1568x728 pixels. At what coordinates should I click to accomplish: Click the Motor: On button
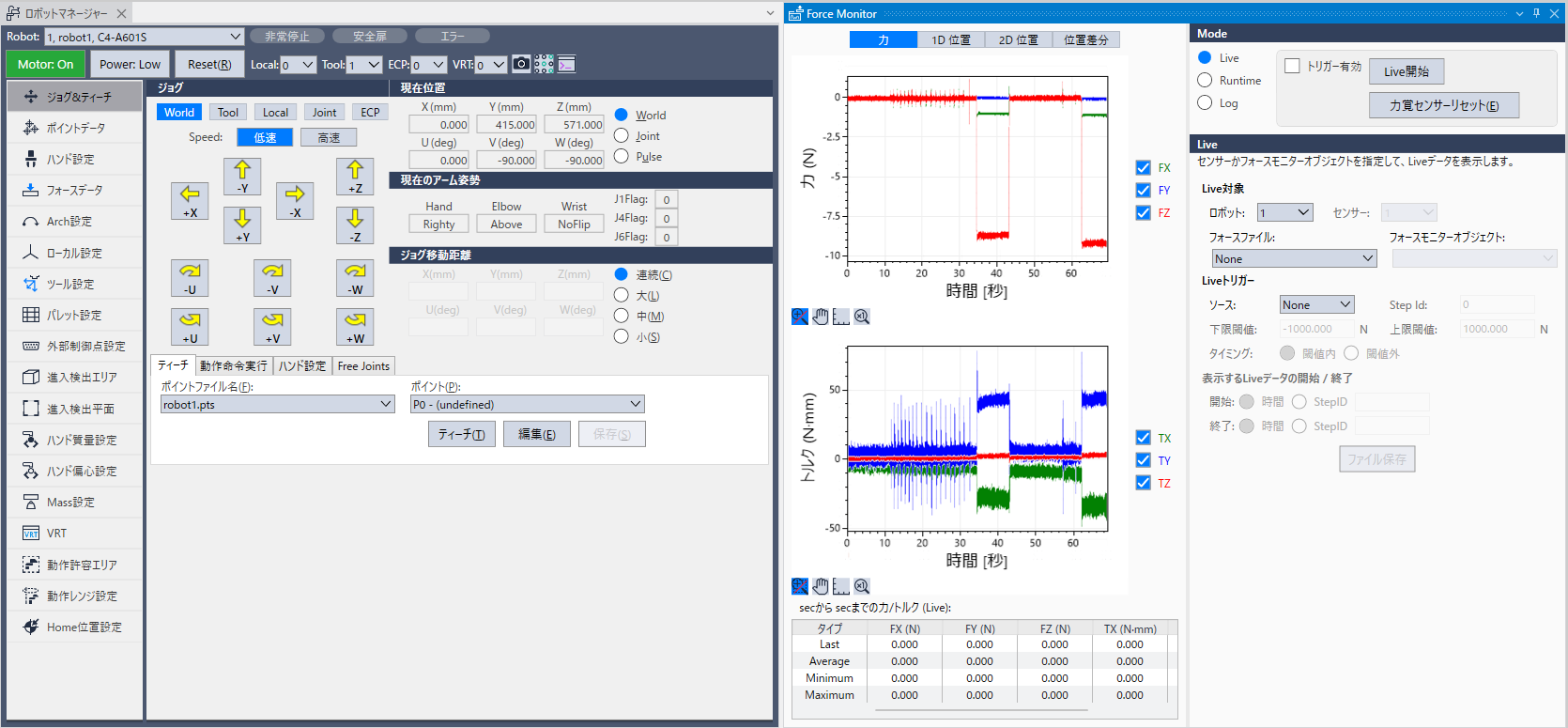(x=45, y=65)
